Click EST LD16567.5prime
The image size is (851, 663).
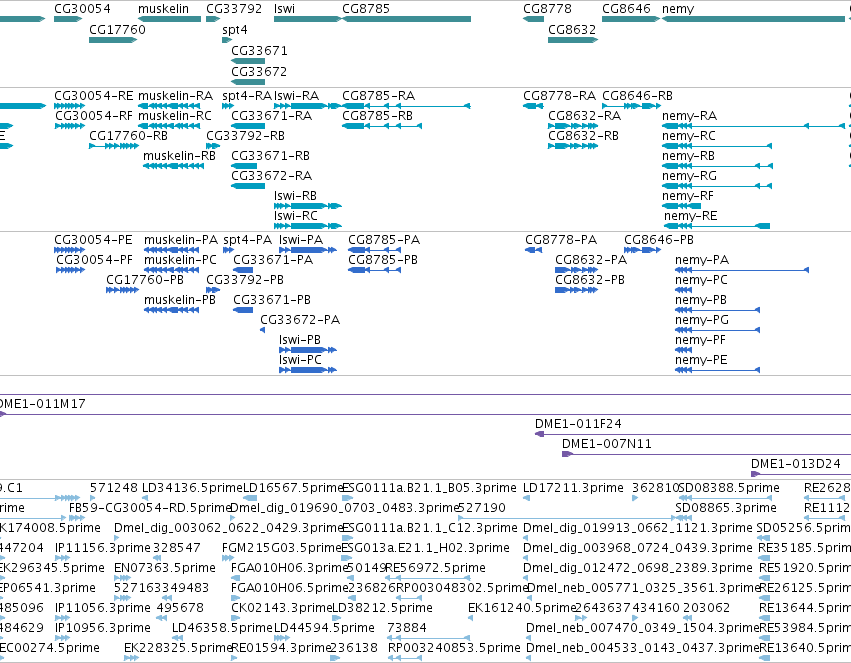(293, 488)
